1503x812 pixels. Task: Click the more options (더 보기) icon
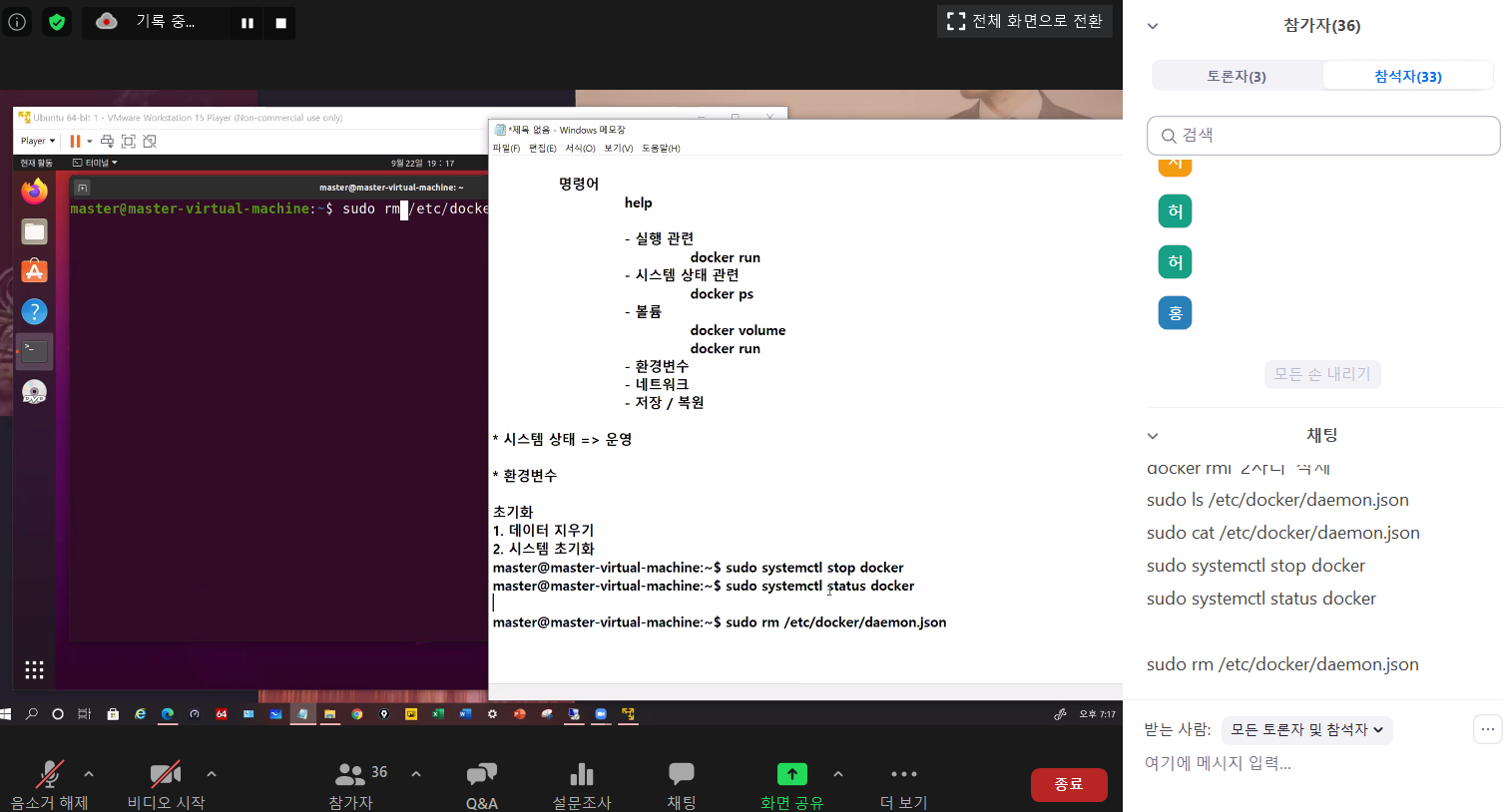tap(903, 775)
